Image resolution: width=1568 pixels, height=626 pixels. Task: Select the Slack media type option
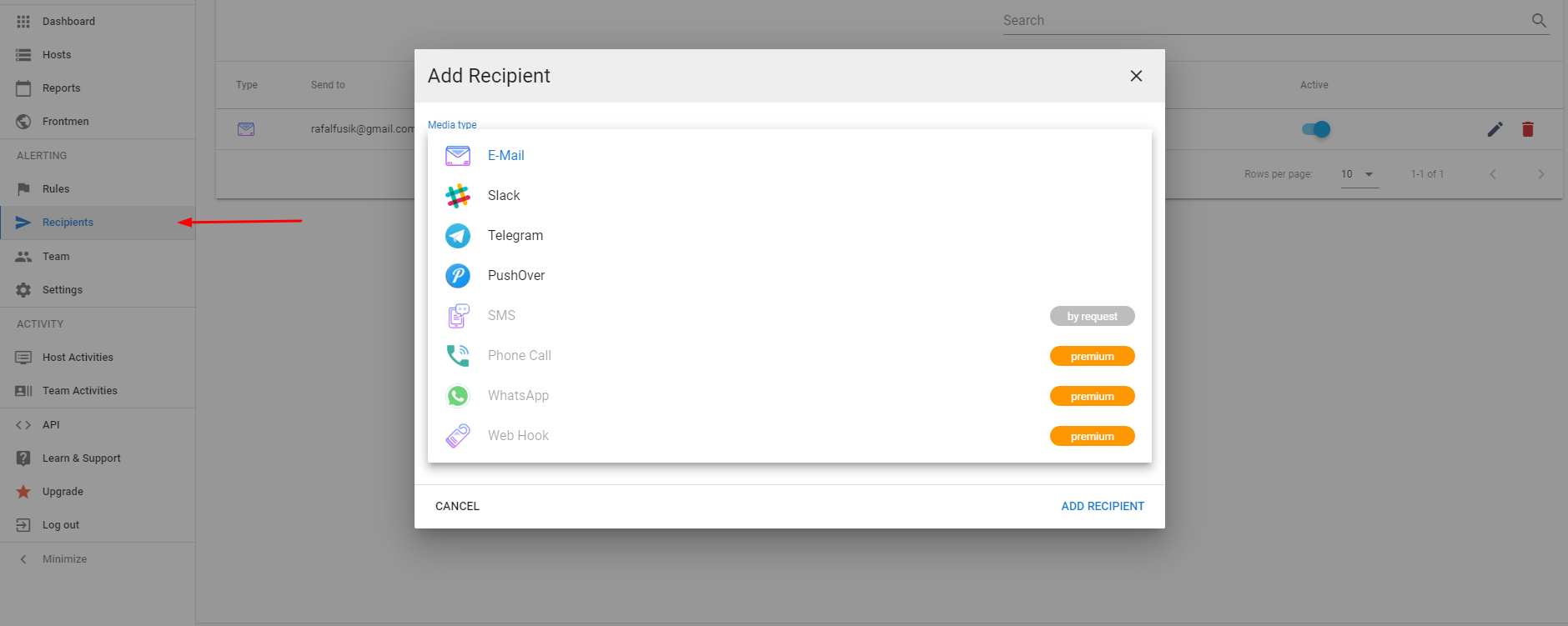[504, 196]
